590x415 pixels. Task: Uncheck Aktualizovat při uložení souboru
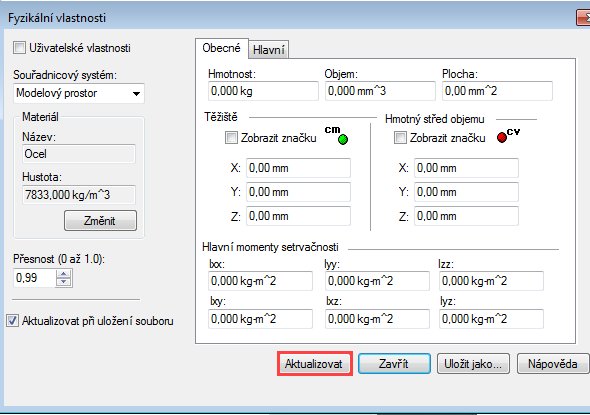coord(12,321)
